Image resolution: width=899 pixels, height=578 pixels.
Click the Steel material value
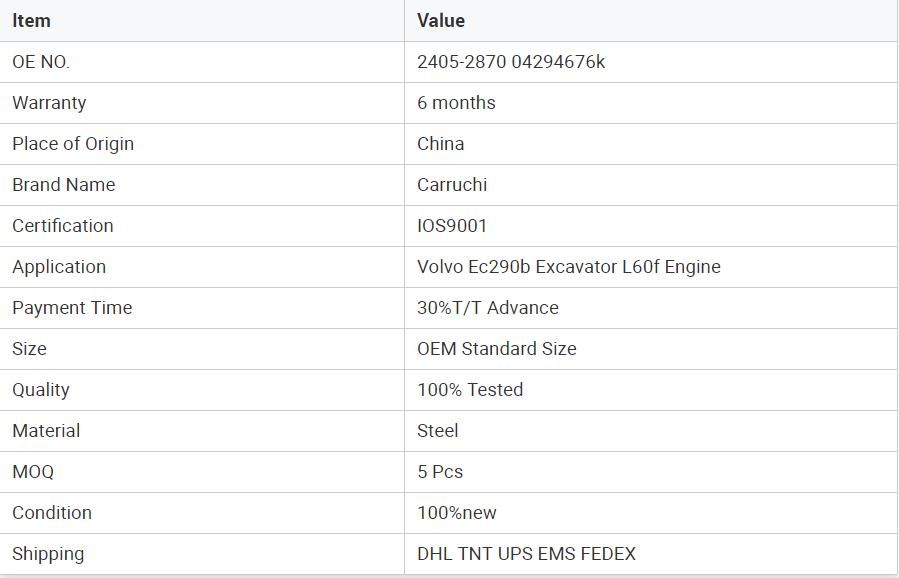pos(437,431)
